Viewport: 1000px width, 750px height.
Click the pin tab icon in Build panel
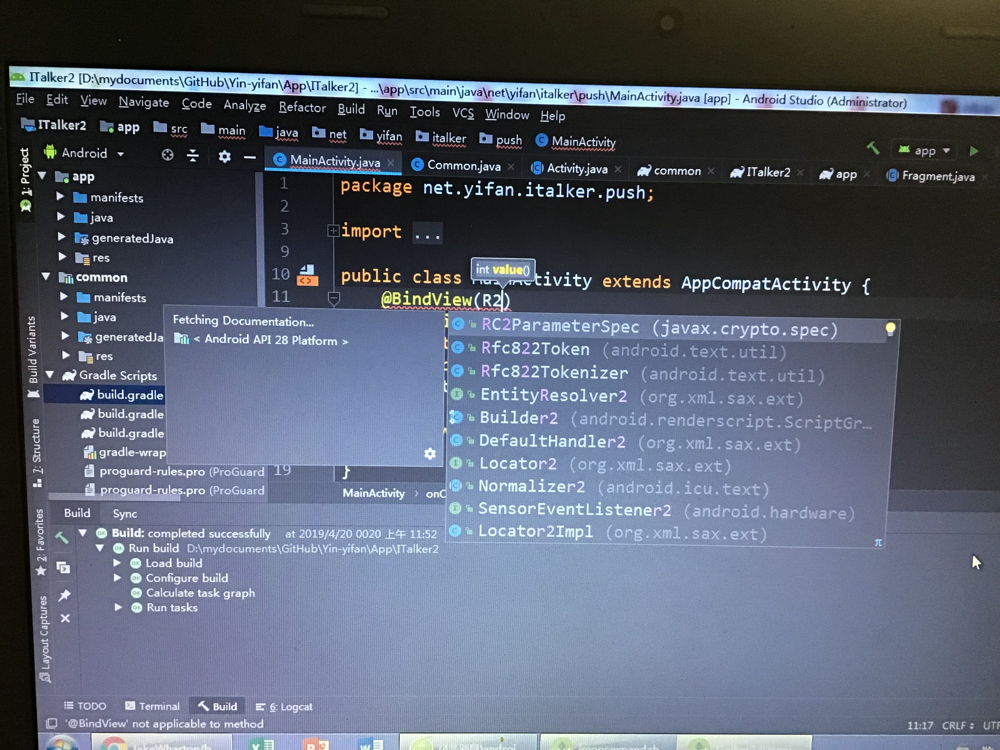click(64, 595)
